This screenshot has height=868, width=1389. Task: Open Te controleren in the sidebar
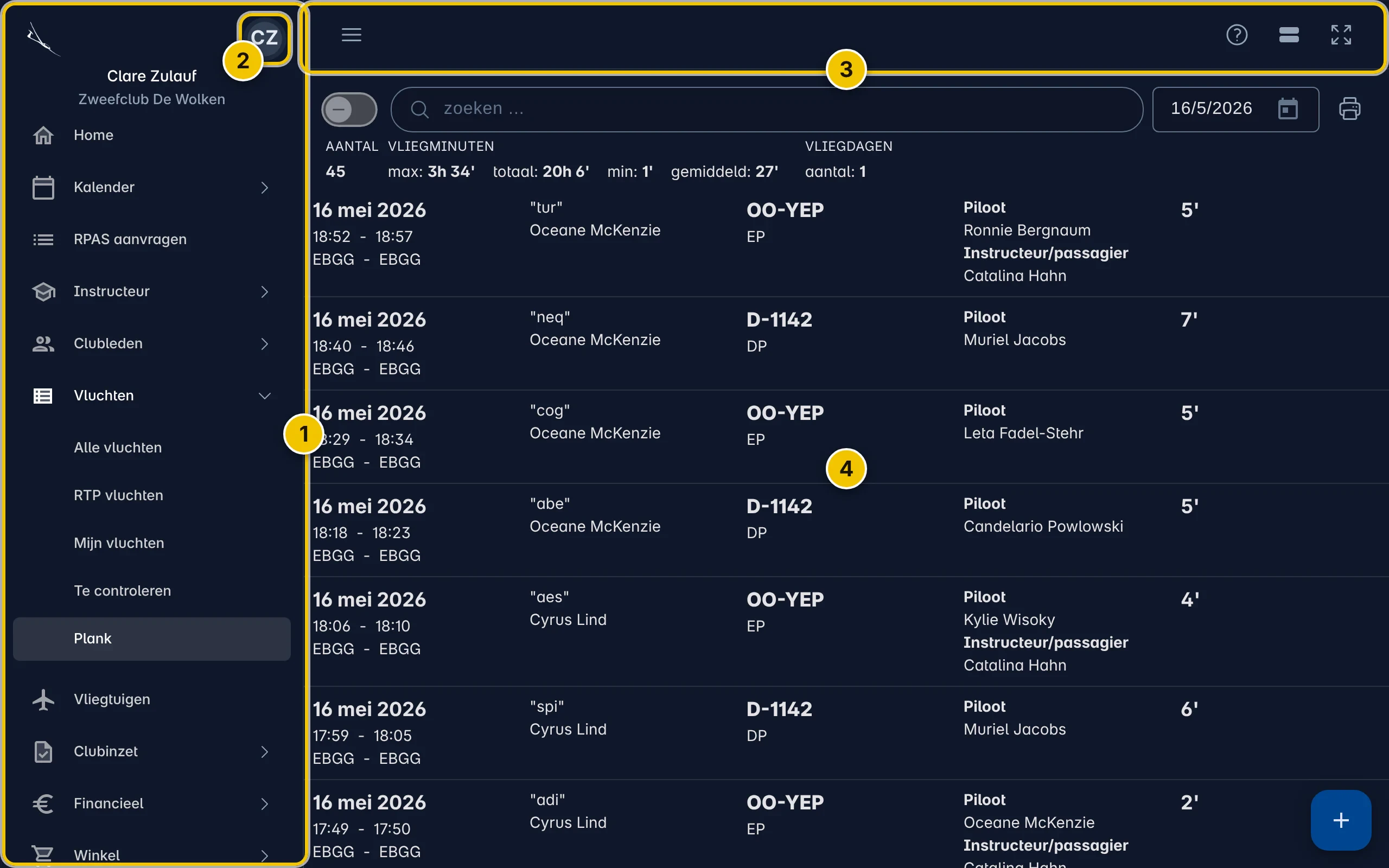click(151, 591)
